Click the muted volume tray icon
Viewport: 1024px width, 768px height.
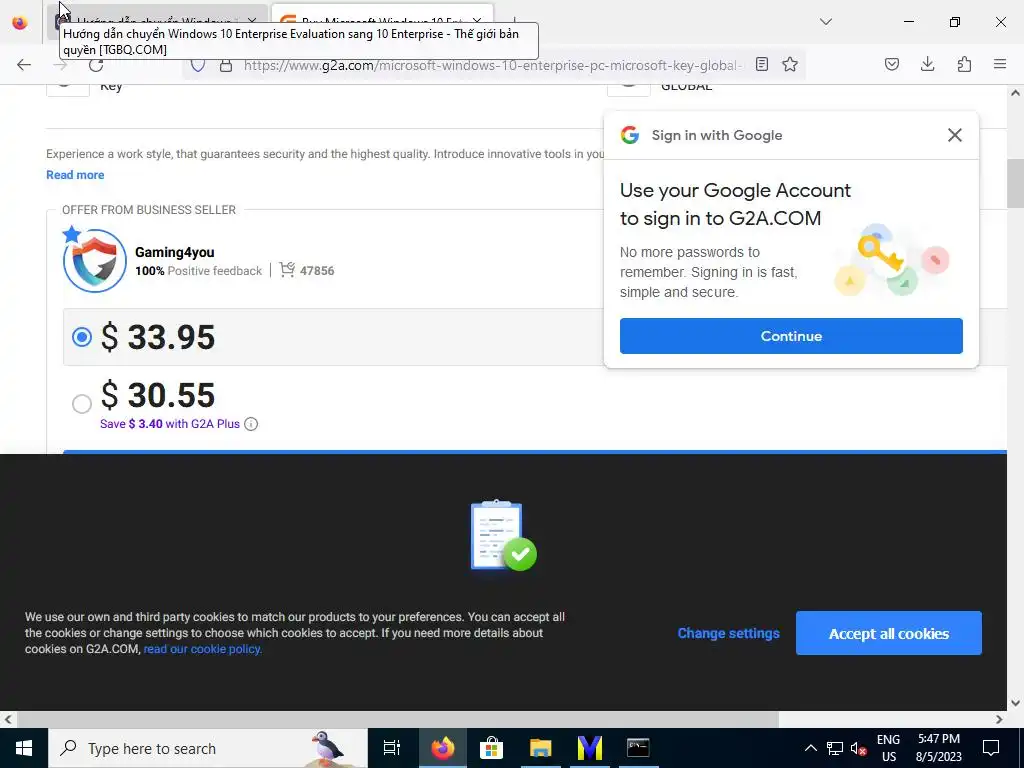858,748
